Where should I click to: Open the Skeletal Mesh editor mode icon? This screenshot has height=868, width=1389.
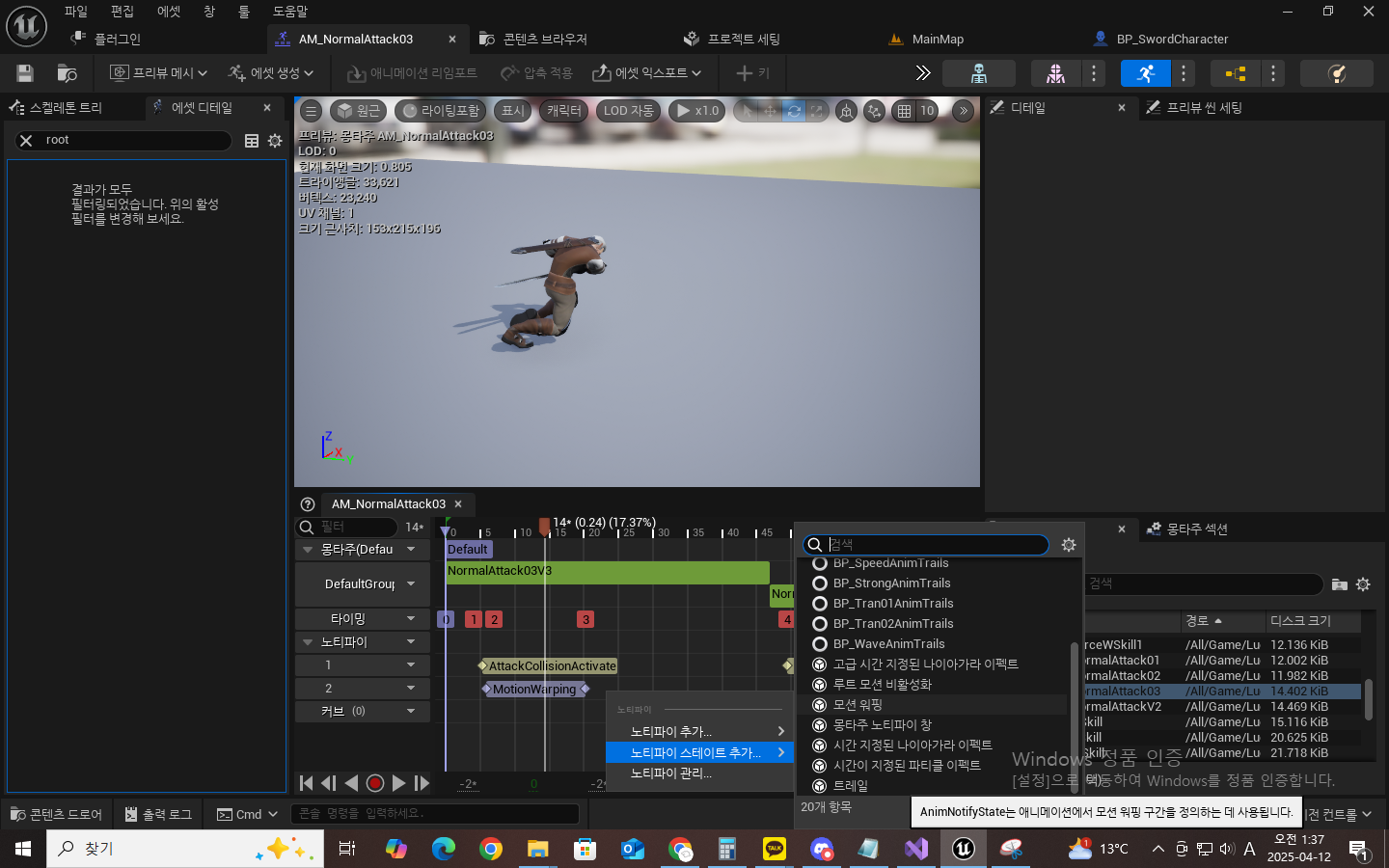tap(1055, 73)
